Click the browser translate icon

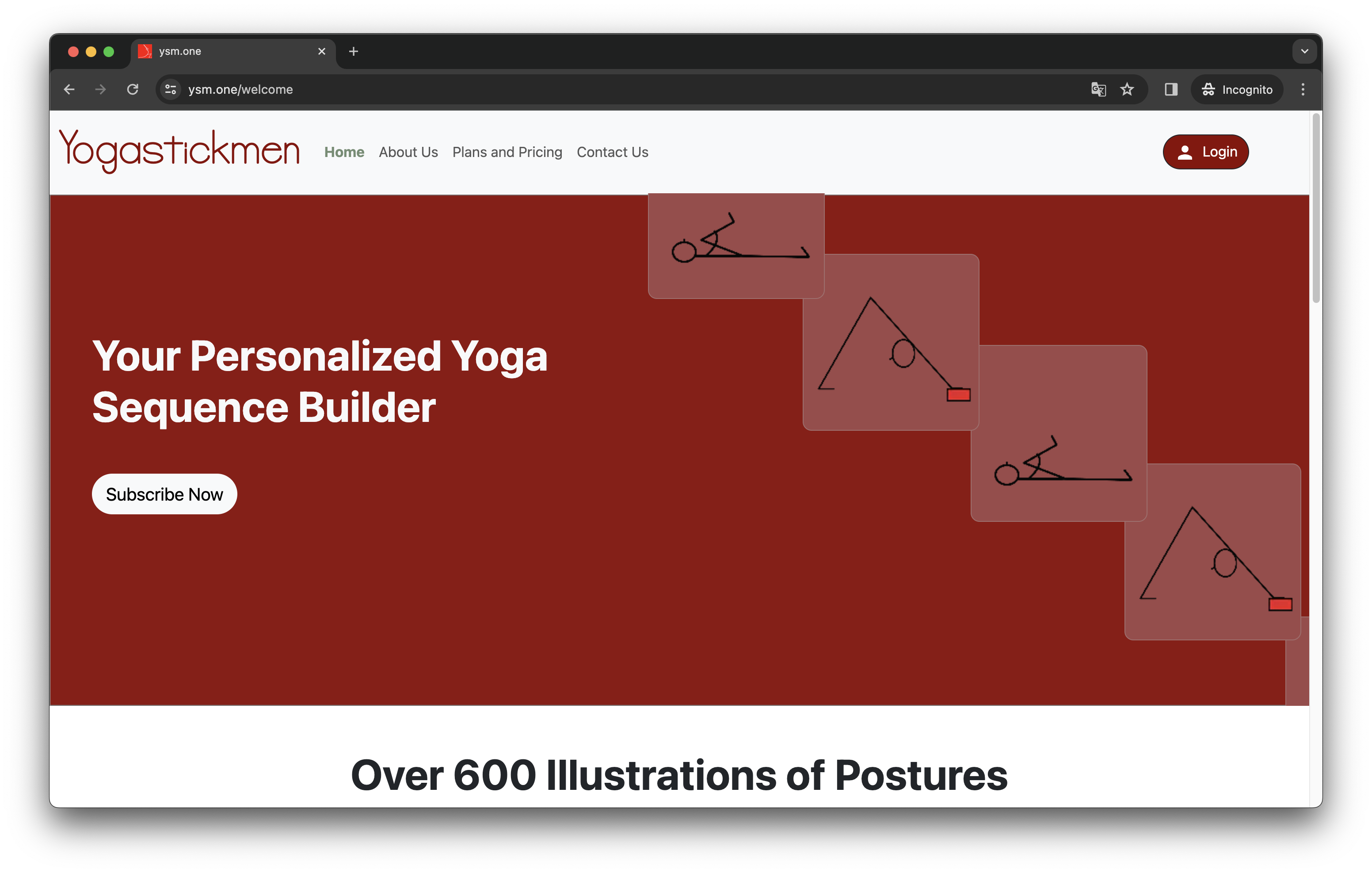(x=1097, y=89)
